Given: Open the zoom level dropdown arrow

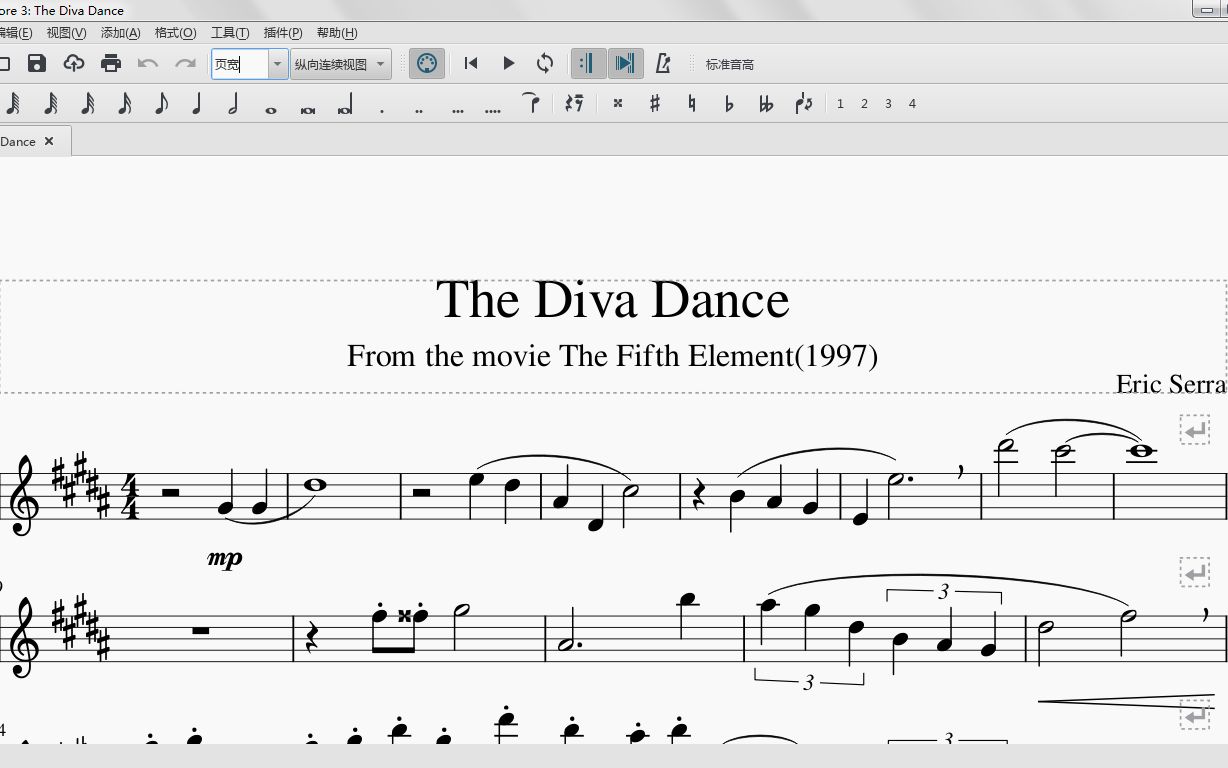Looking at the screenshot, I should (278, 64).
